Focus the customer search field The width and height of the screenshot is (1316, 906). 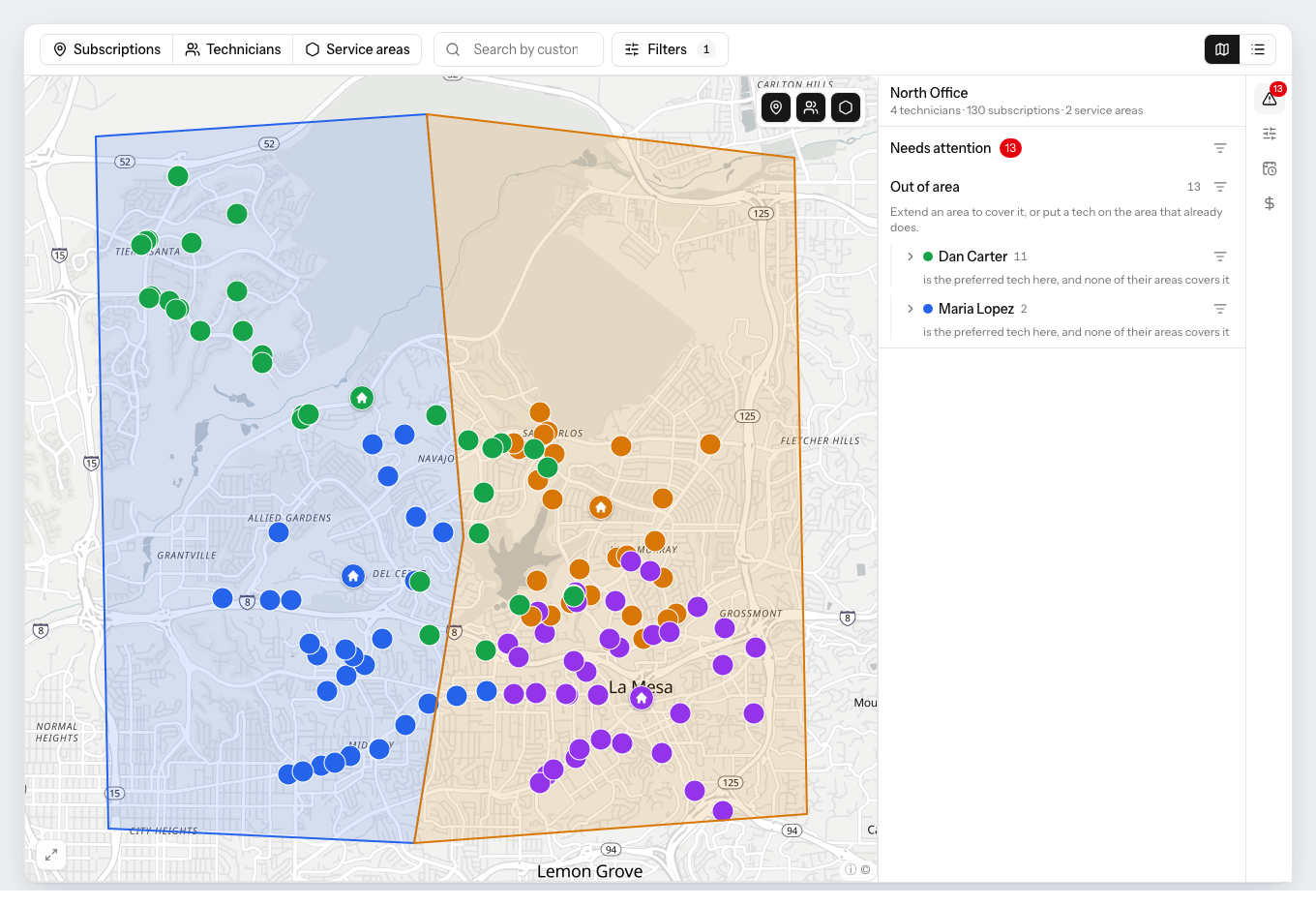(519, 49)
